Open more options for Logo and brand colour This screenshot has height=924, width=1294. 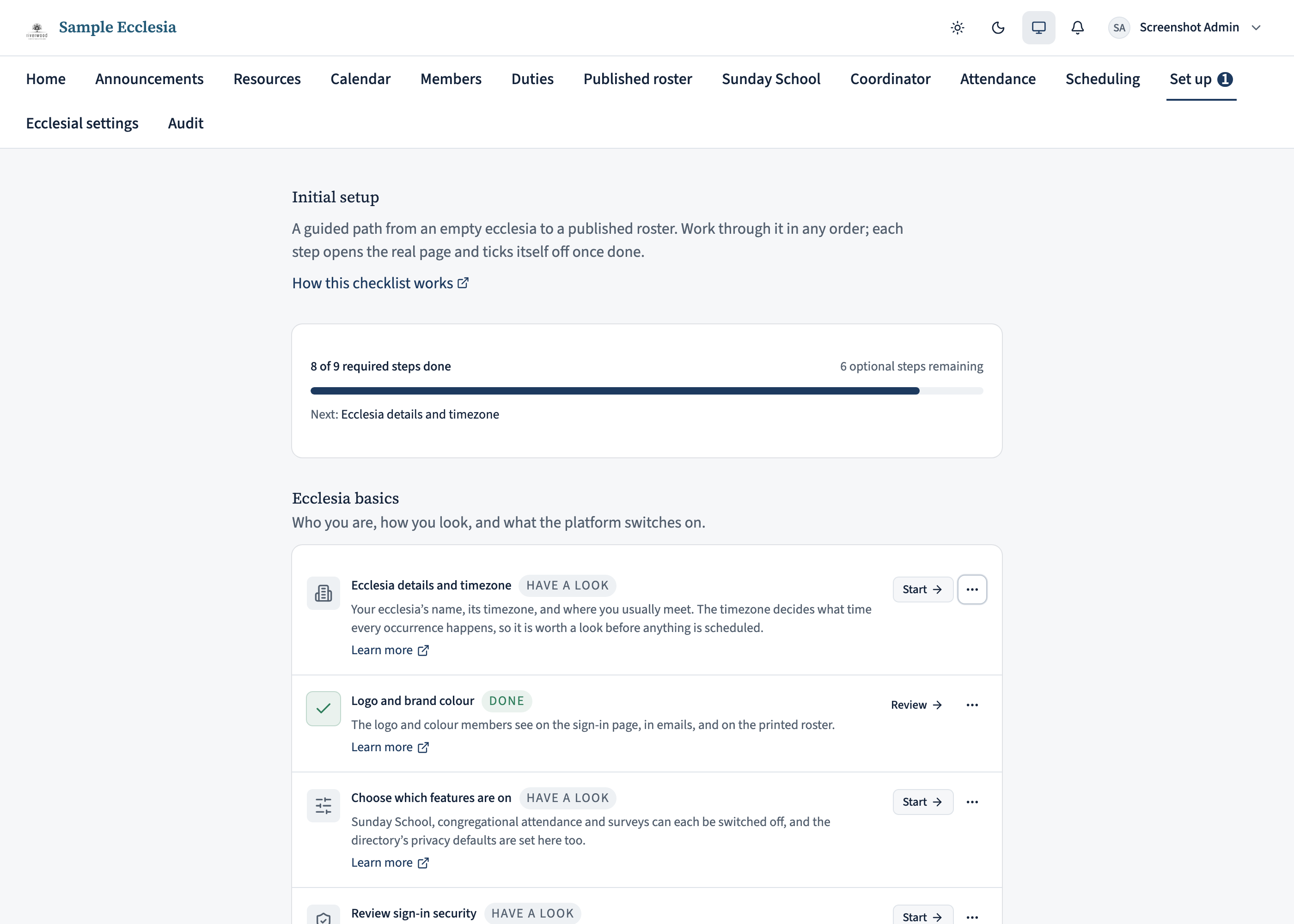972,705
